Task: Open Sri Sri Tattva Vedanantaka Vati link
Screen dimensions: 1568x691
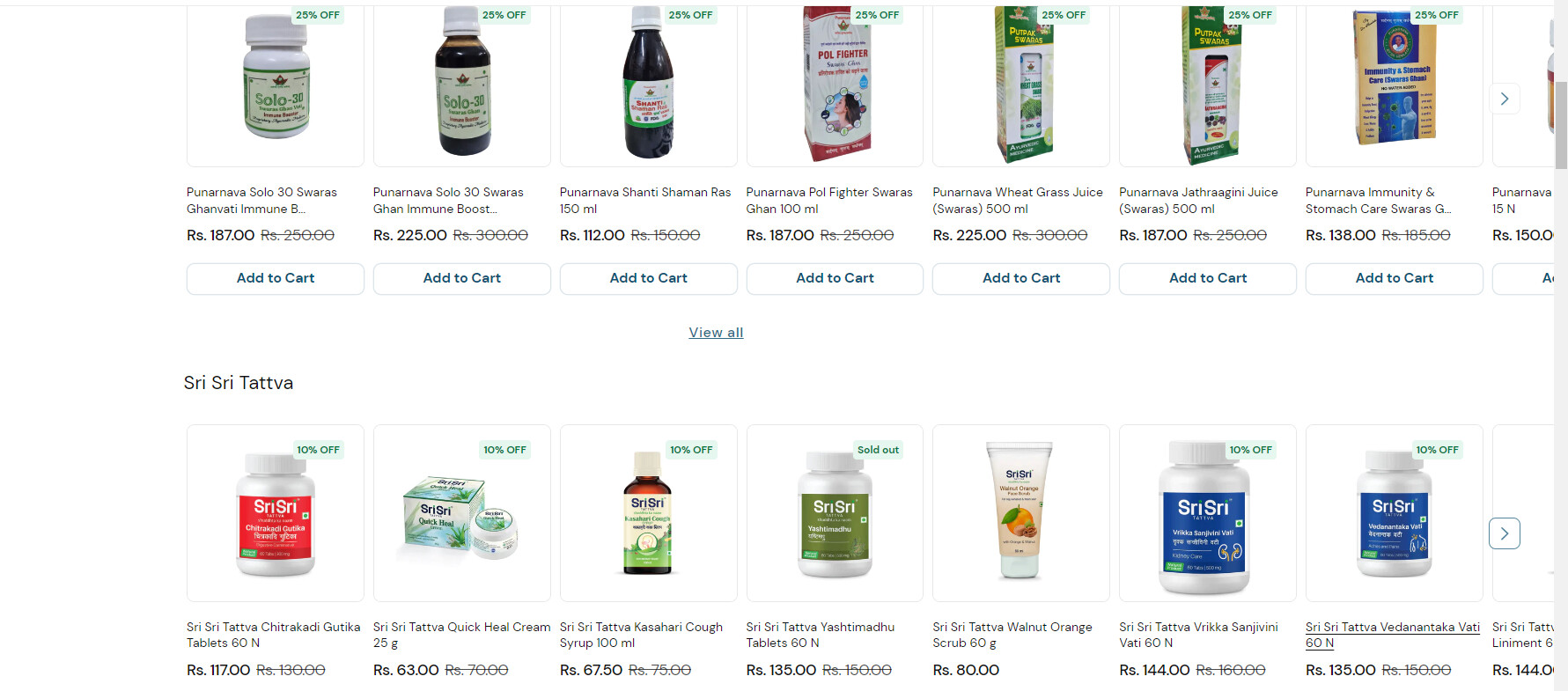Action: coord(1393,635)
